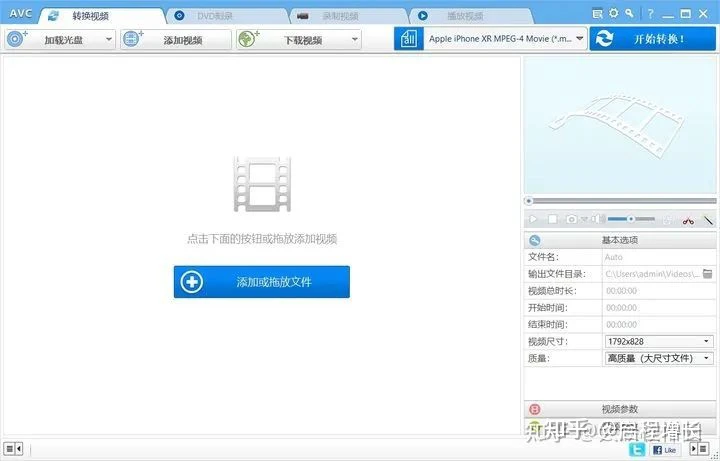Click the magic wand effects icon

tap(709, 220)
